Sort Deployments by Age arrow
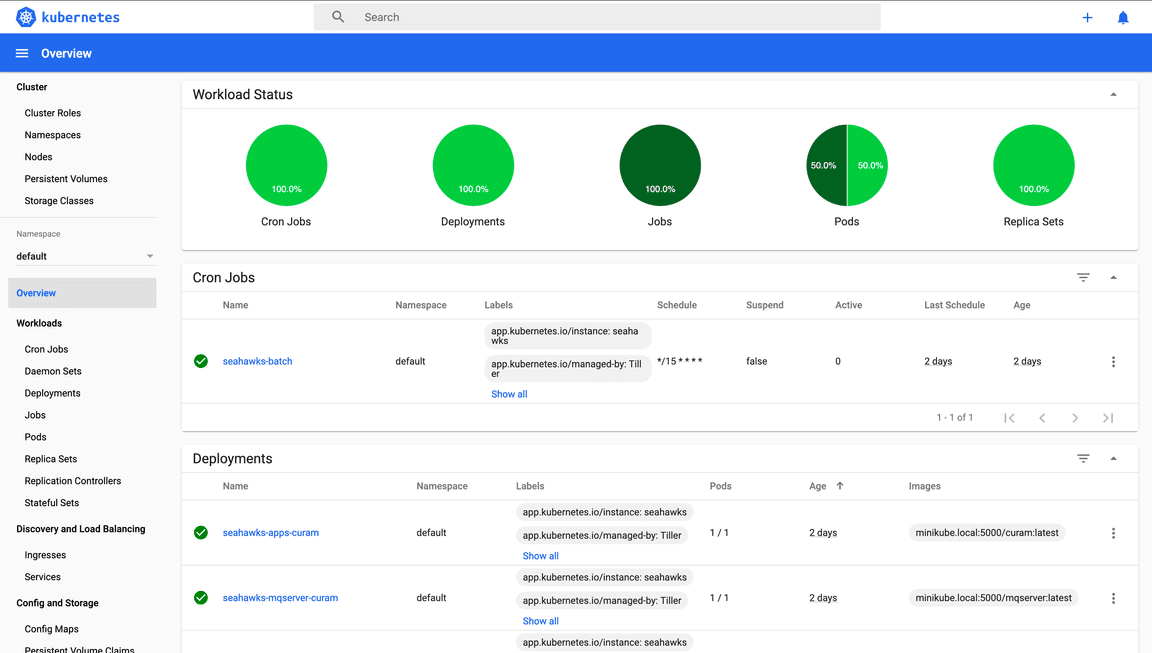The width and height of the screenshot is (1152, 653). tap(840, 486)
